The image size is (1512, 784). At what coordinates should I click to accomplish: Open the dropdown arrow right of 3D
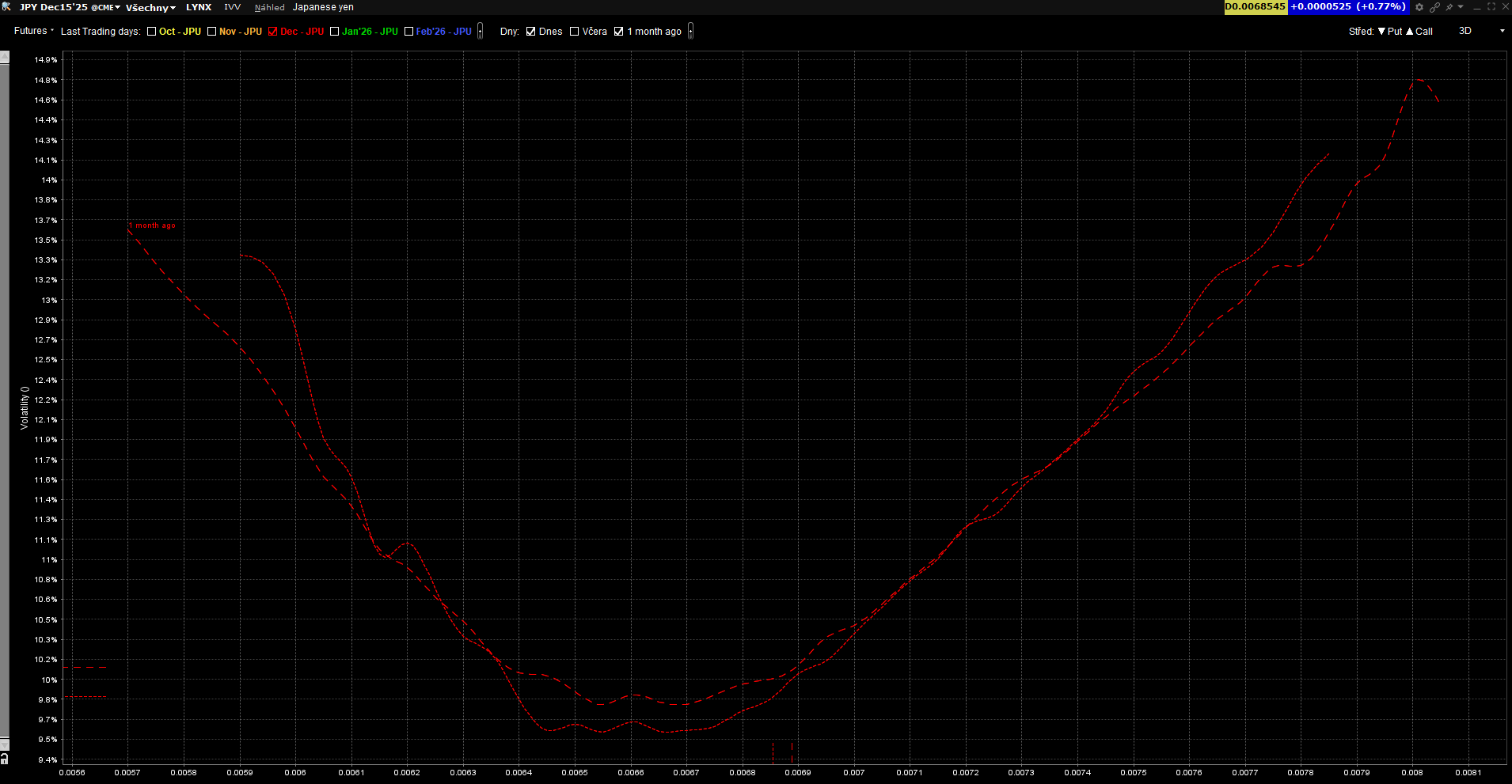pyautogui.click(x=1502, y=31)
